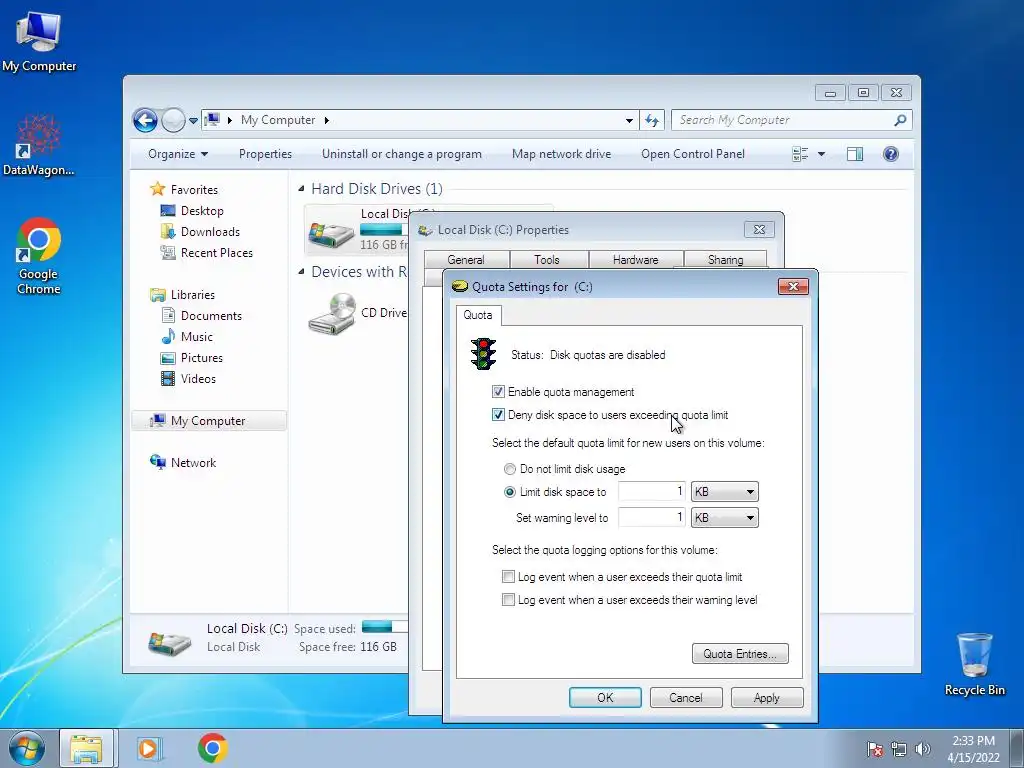Open Pictures library
Viewport: 1024px width, 768px height.
tap(192, 358)
